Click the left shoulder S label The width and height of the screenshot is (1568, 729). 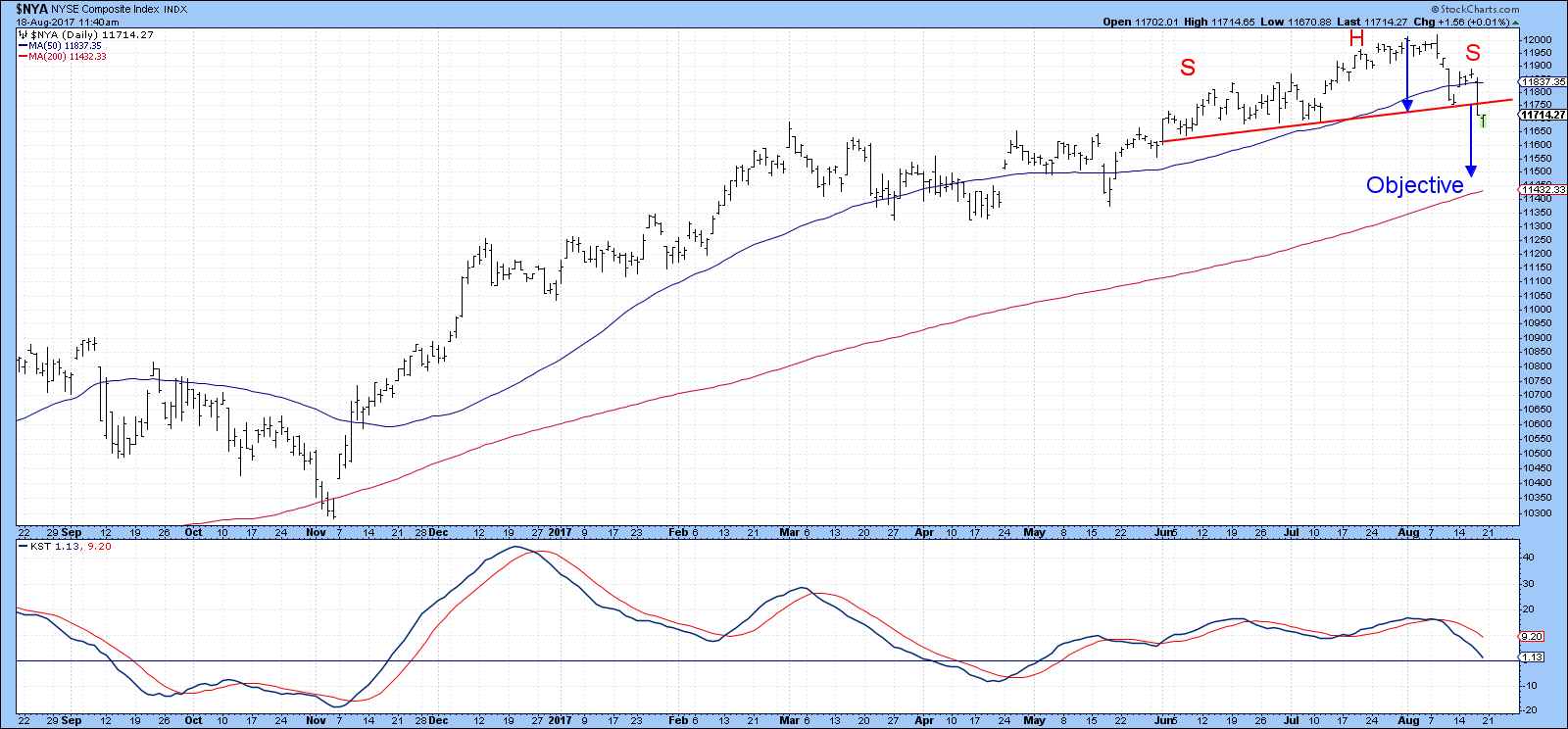tap(1188, 68)
